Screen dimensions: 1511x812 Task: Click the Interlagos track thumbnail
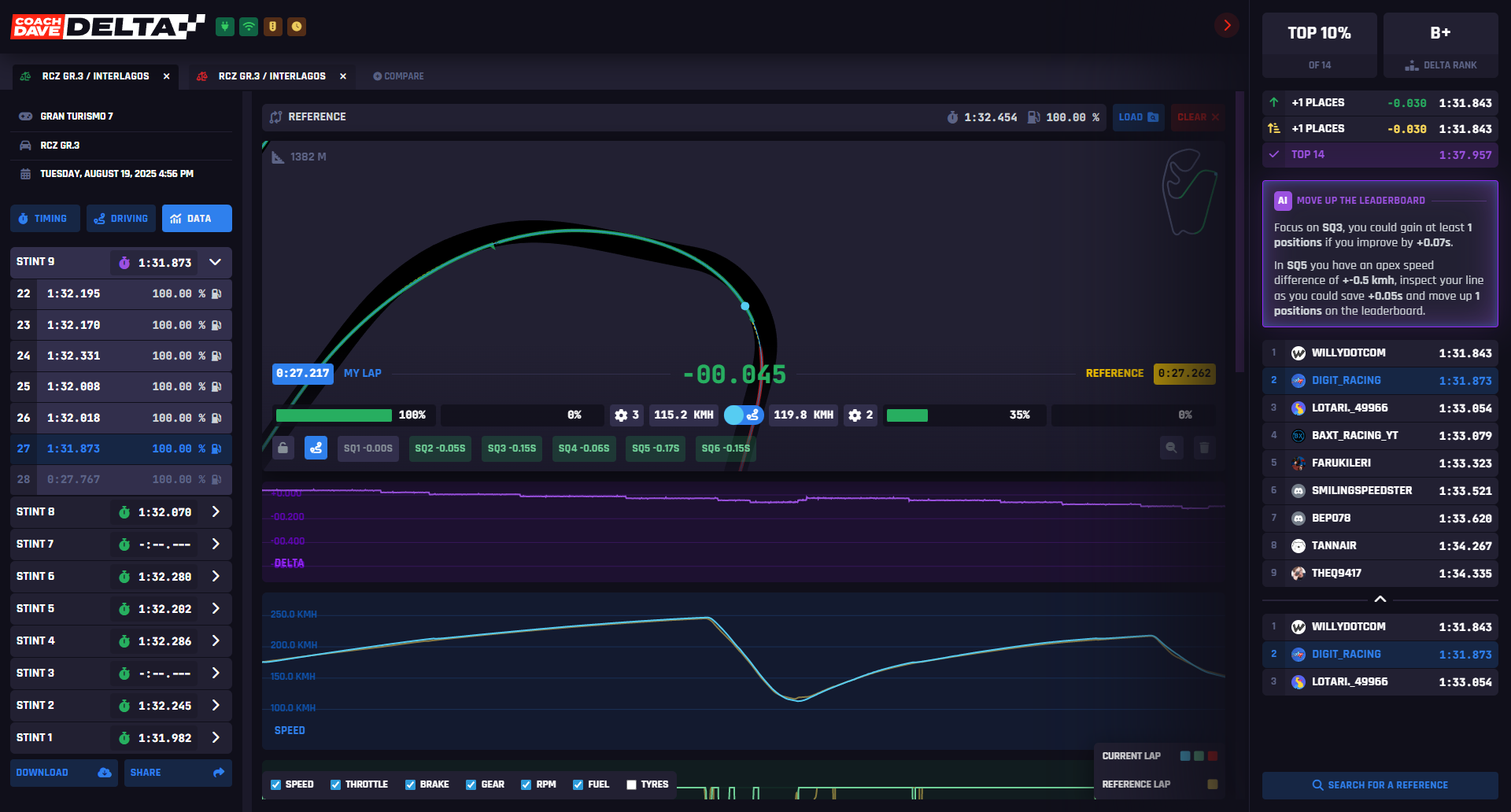tap(1189, 192)
